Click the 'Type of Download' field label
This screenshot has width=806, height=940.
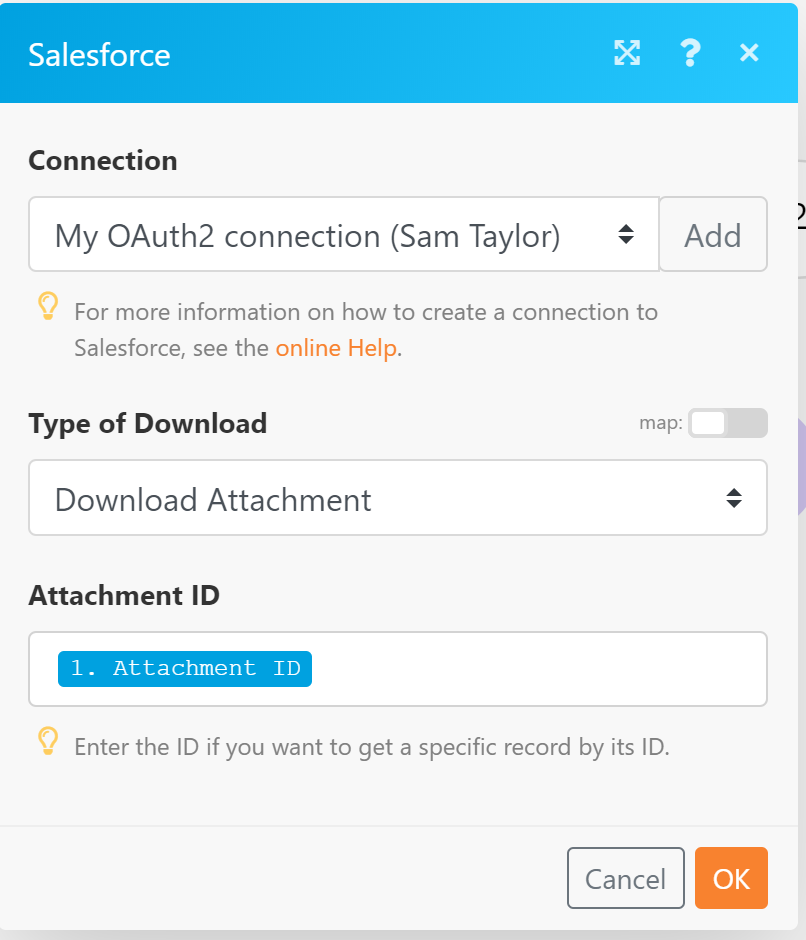point(147,423)
